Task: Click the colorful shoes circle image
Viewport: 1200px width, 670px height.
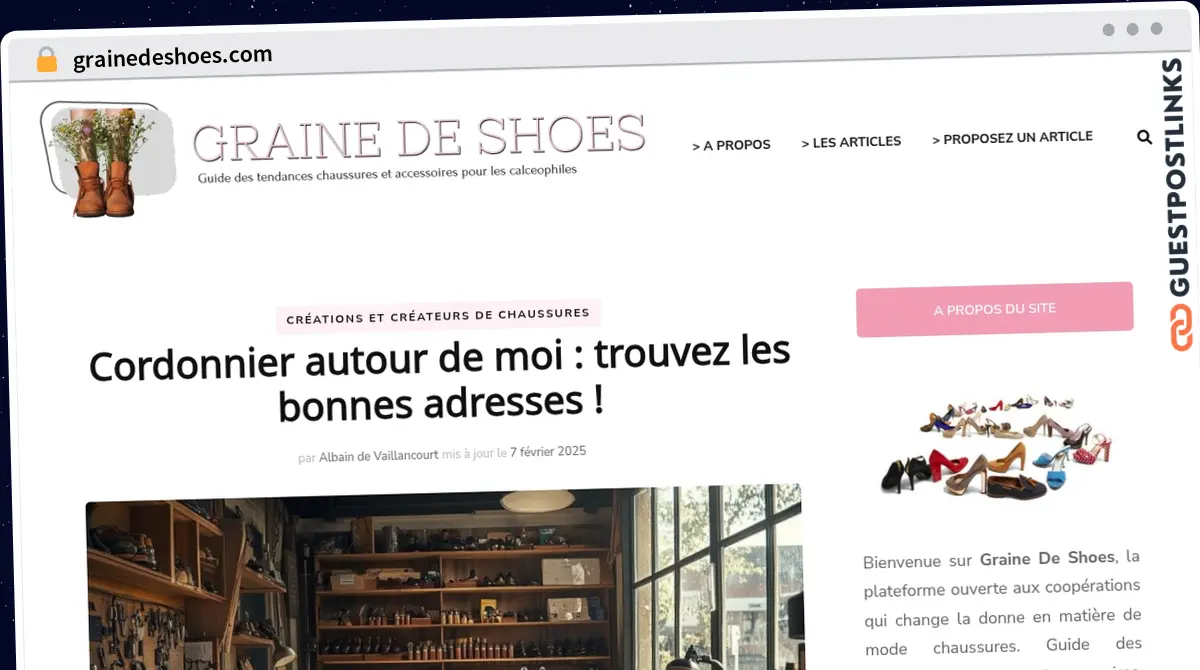Action: pyautogui.click(x=996, y=447)
